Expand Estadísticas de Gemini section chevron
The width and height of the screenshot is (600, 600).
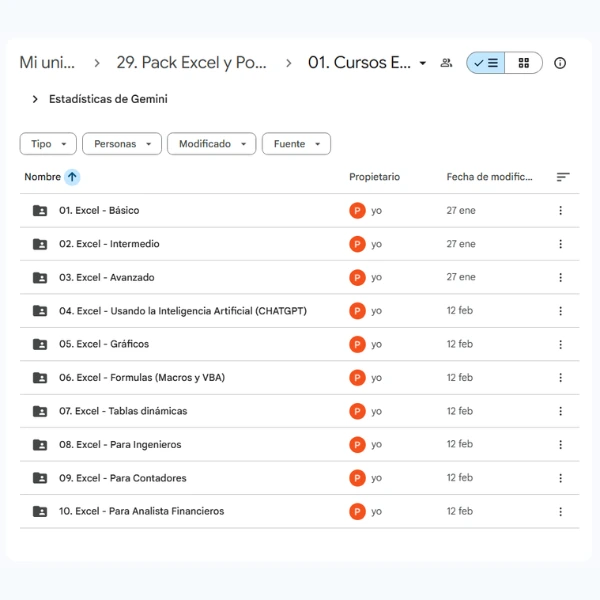[x=35, y=99]
